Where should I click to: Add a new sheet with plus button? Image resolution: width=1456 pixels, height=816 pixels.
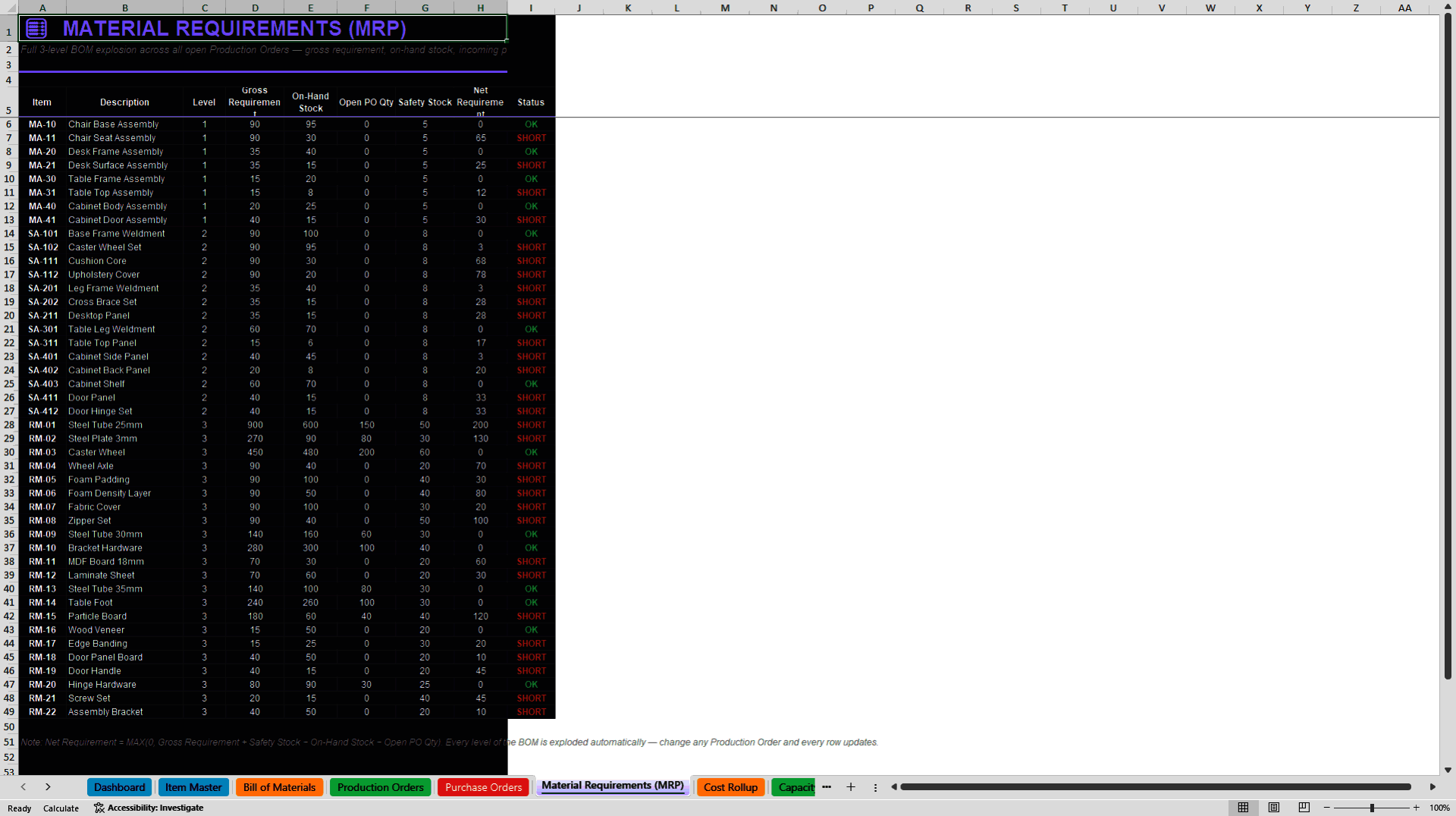[x=851, y=787]
